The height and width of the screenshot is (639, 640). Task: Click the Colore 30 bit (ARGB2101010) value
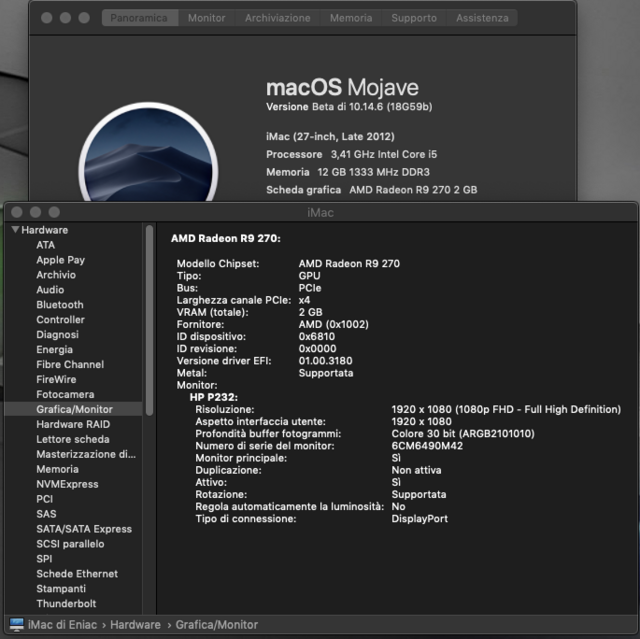click(x=463, y=434)
